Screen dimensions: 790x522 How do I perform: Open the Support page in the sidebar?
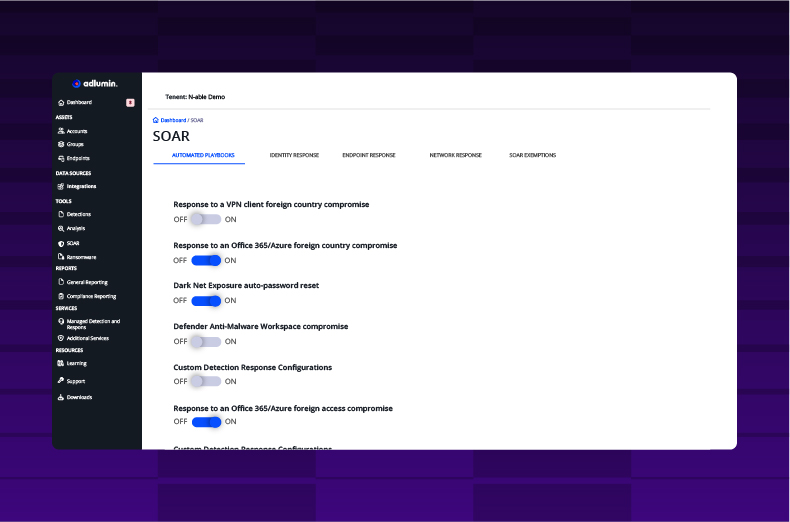point(75,381)
